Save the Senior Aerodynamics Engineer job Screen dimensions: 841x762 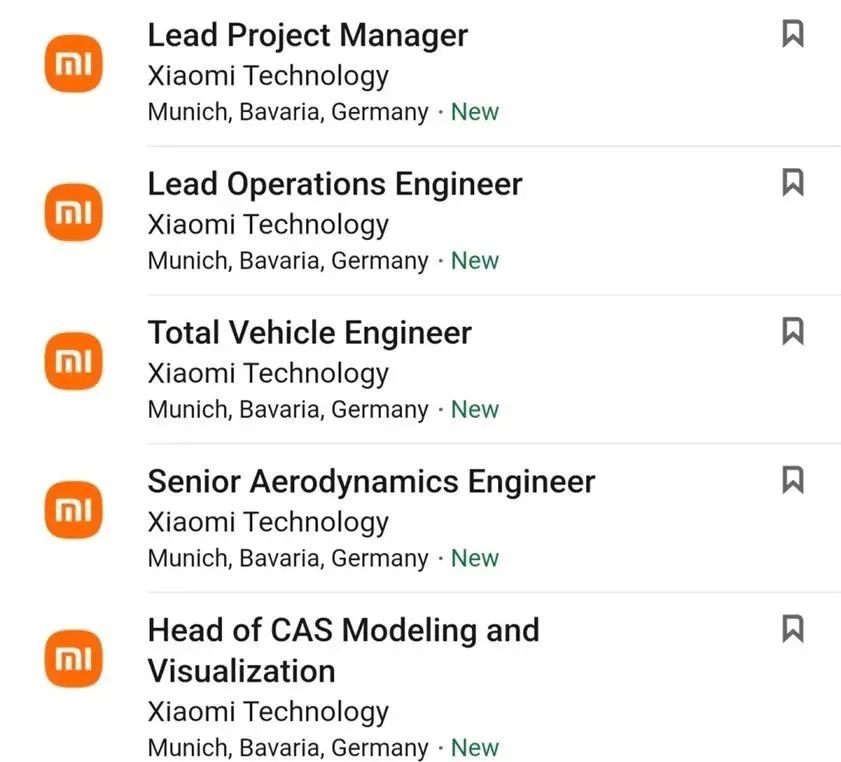coord(792,479)
